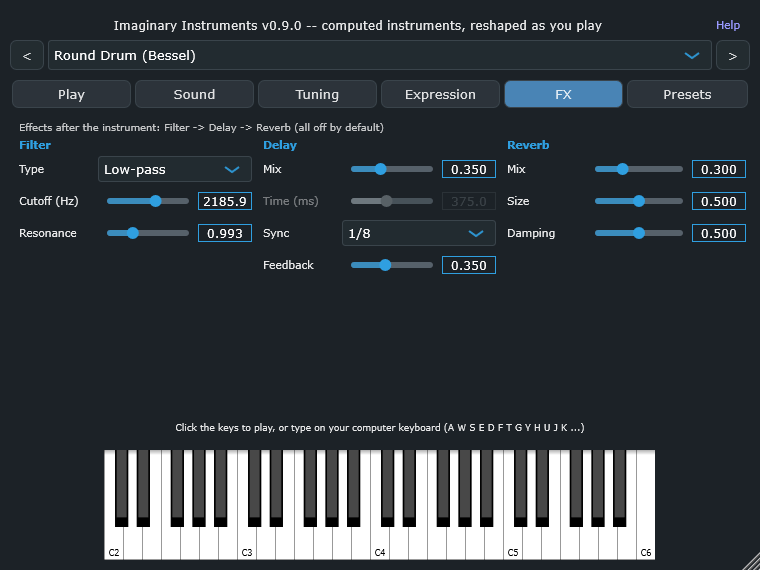Click the Resonance value field 0.993
Viewport: 760px width, 570px height.
pyautogui.click(x=225, y=233)
